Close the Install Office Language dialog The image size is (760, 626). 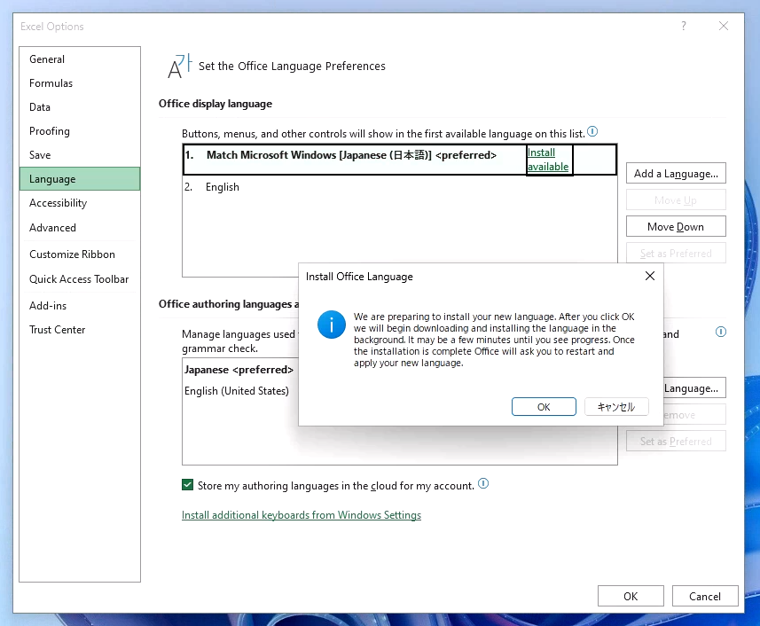point(650,276)
